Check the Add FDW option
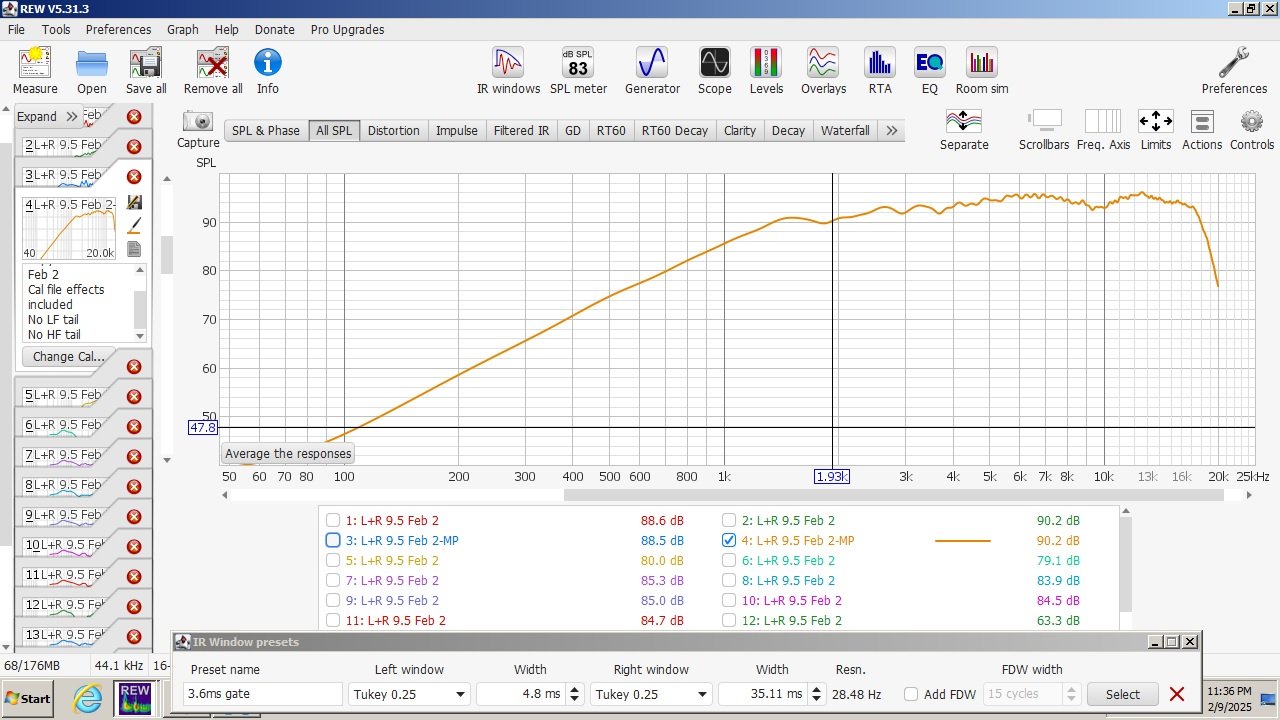1280x720 pixels. coord(911,694)
